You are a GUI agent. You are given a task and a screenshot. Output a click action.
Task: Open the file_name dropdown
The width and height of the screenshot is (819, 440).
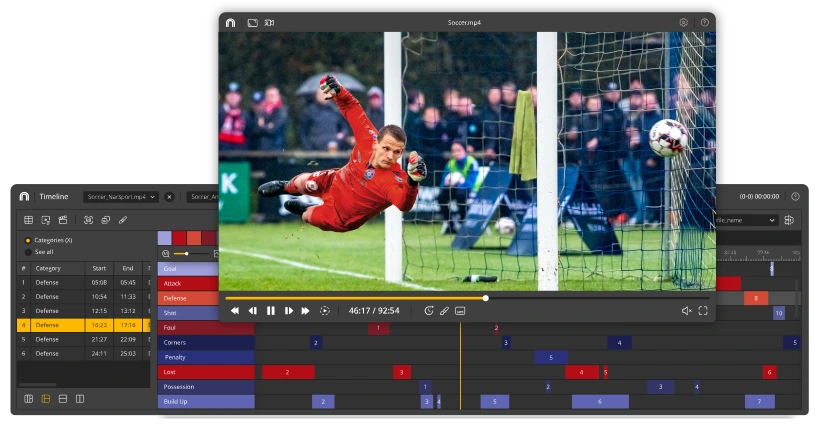pos(745,220)
